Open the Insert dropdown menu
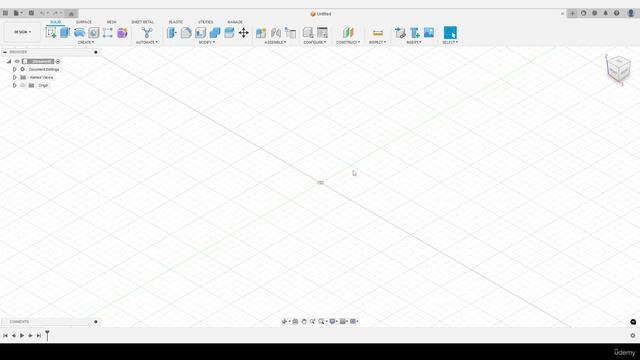The image size is (640, 360). [414, 42]
